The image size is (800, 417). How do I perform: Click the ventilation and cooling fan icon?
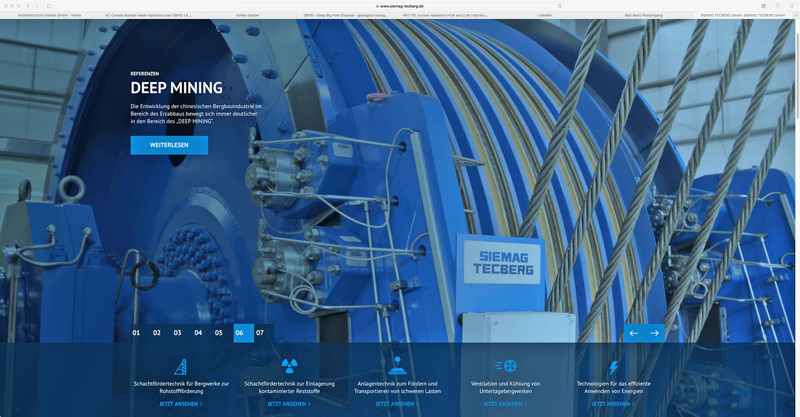505,366
